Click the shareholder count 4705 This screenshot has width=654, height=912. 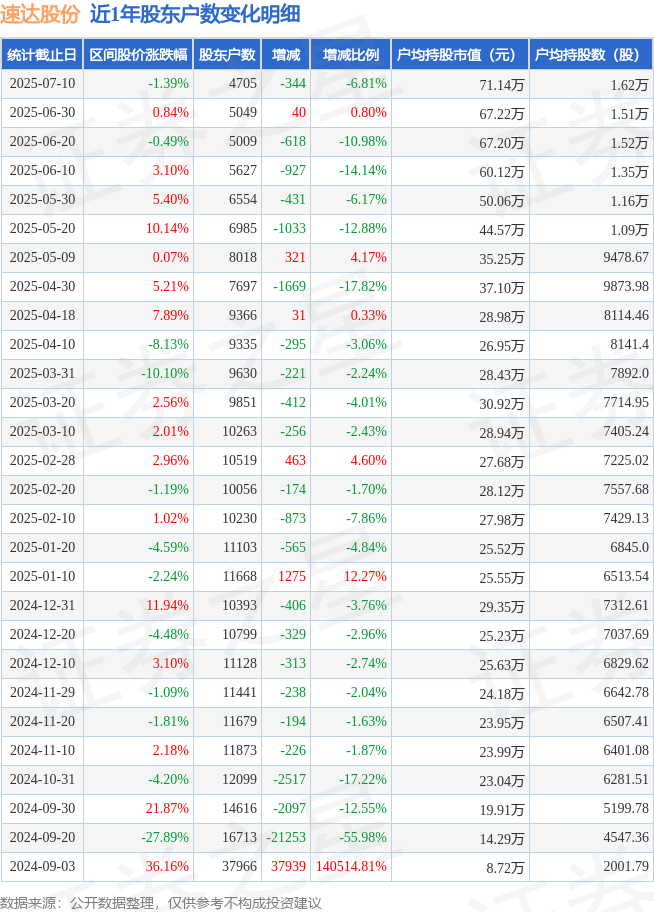click(243, 83)
